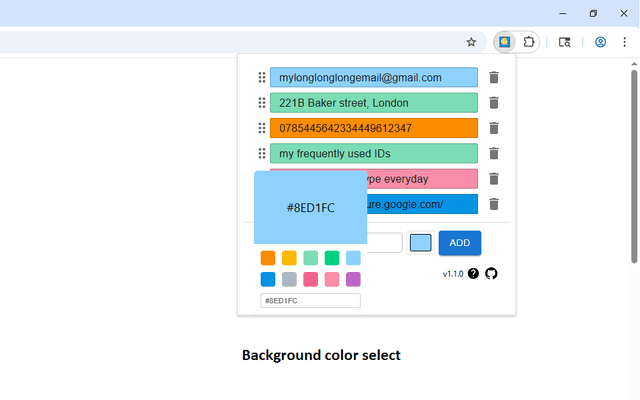Screen dimensions: 640x400
Task: Open the Chrome profile avatar
Action: tap(600, 43)
